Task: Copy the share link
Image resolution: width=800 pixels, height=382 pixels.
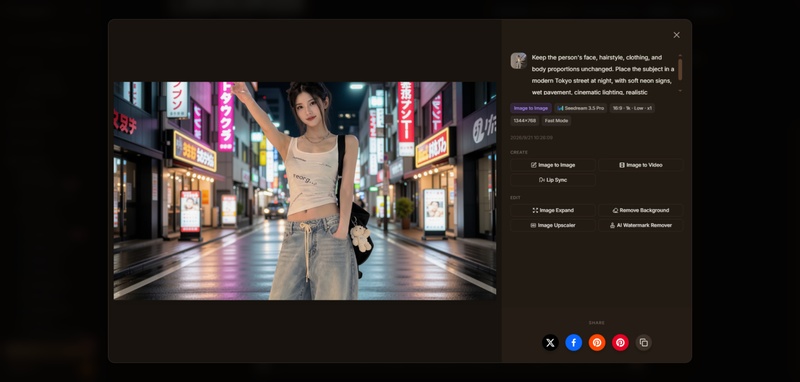Action: pyautogui.click(x=644, y=343)
